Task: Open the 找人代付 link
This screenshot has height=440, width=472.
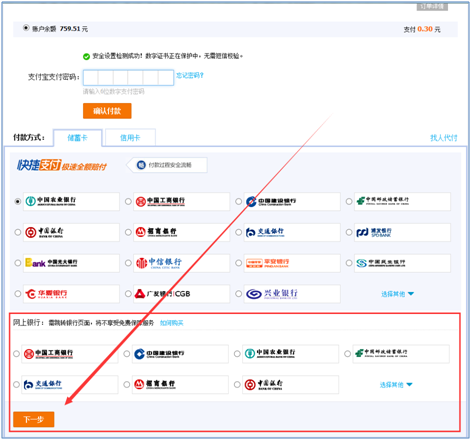Action: click(443, 138)
